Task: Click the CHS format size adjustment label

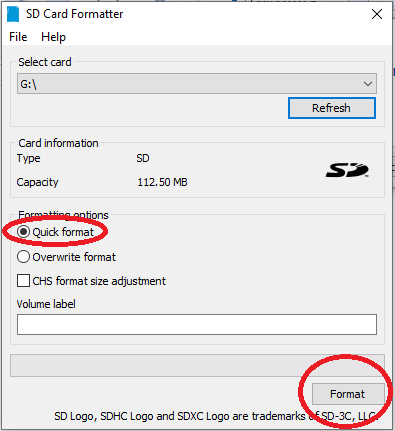Action: (x=99, y=281)
